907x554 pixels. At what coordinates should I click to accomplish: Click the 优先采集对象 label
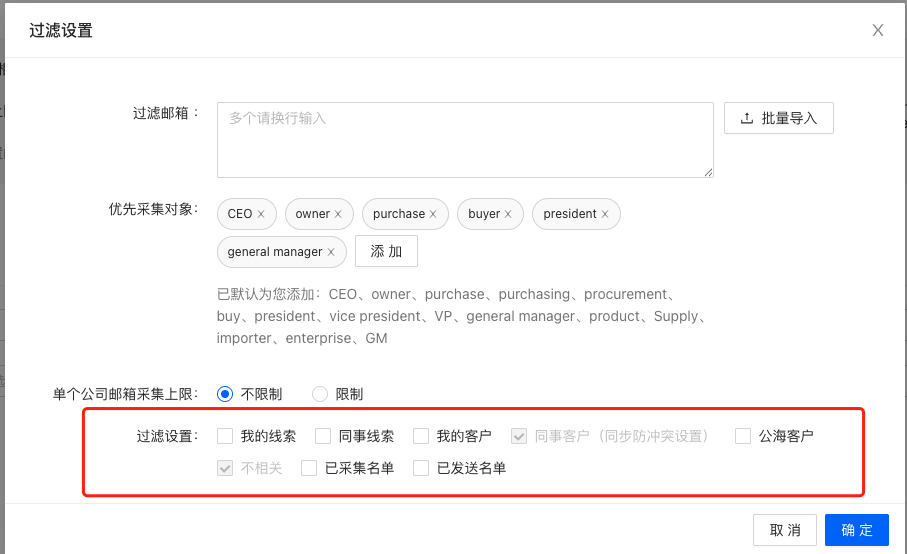pos(153,209)
